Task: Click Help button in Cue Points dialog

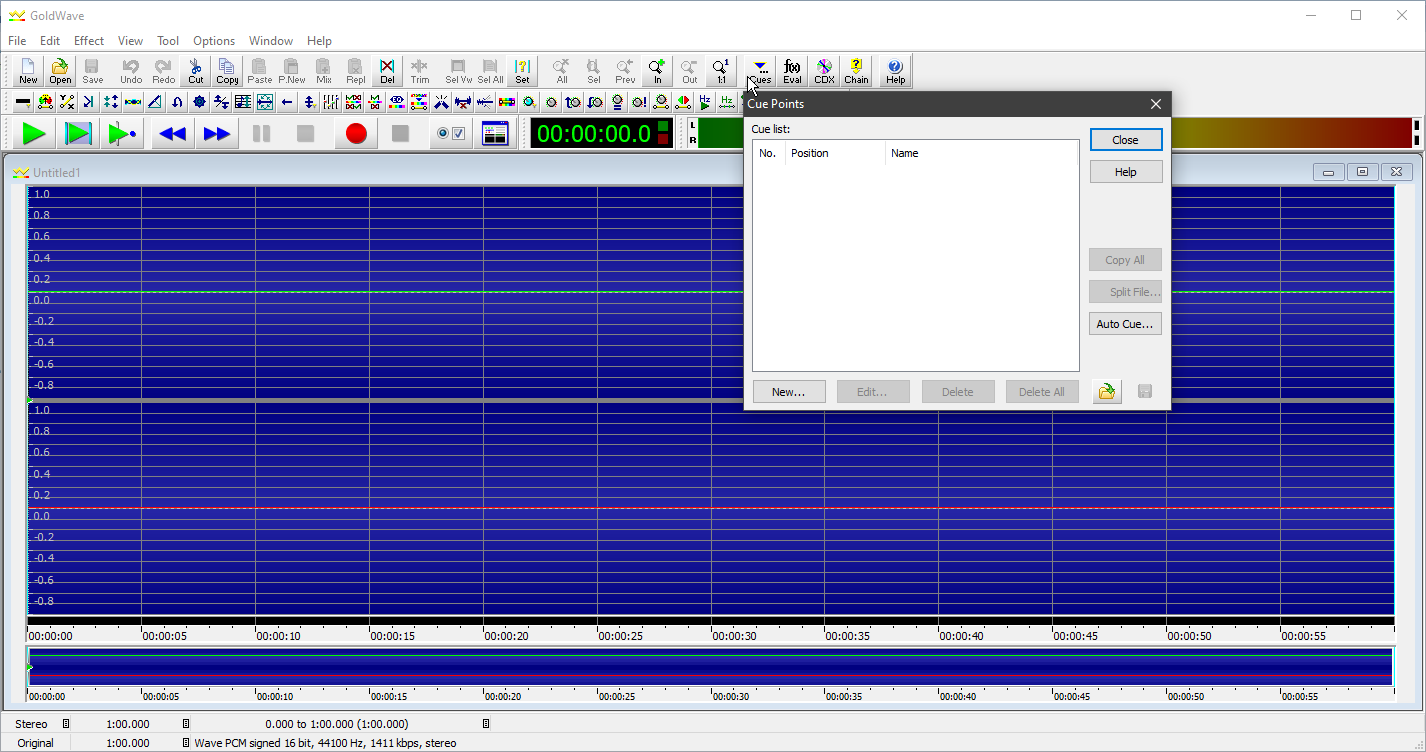Action: click(1126, 172)
